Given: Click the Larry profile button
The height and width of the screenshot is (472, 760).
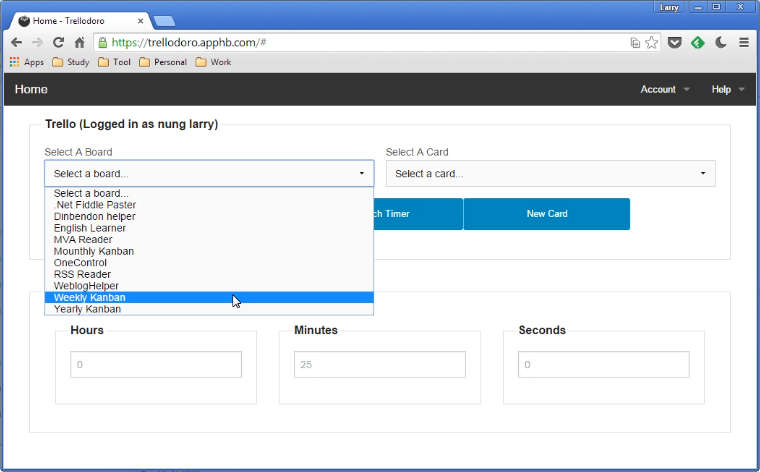Looking at the screenshot, I should [x=669, y=7].
